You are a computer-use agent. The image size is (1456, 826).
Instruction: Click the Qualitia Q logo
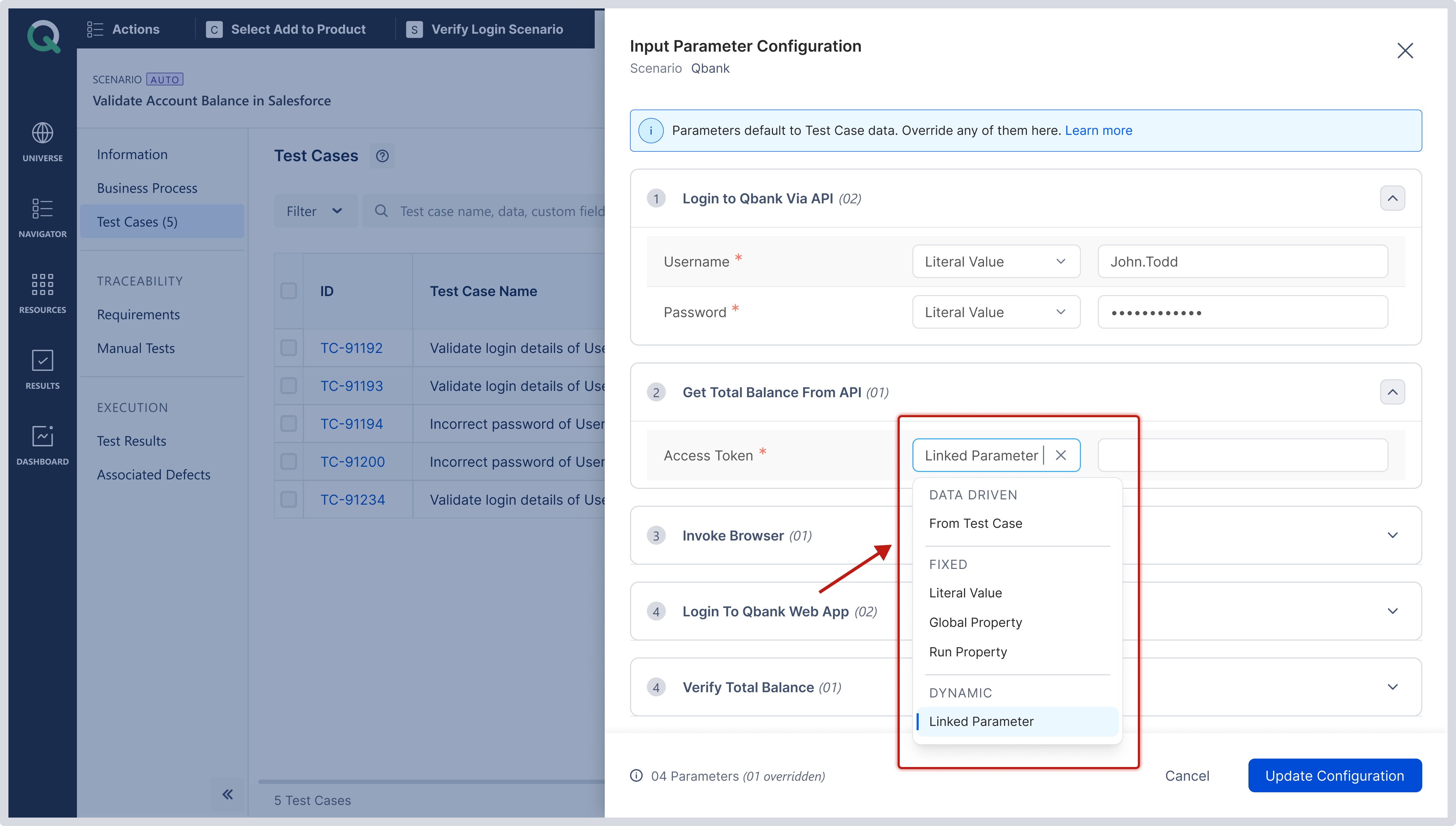pos(44,36)
